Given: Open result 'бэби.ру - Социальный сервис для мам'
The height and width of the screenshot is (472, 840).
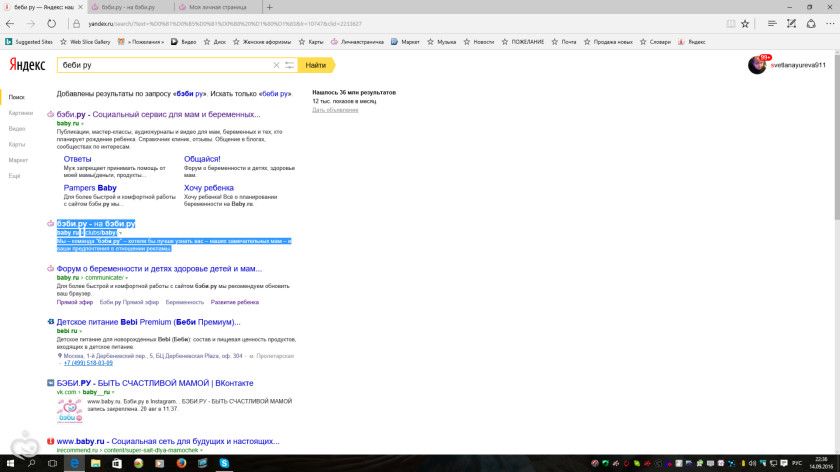Looking at the screenshot, I should click(159, 114).
